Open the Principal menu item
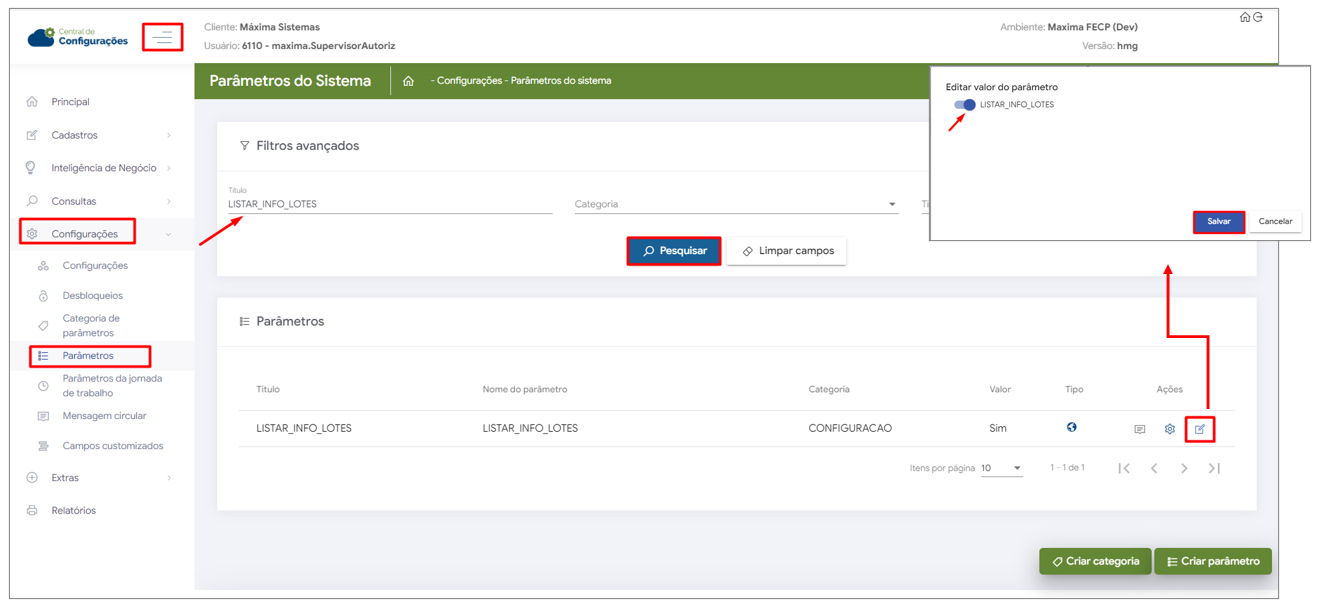Image resolution: width=1321 pixels, height=605 pixels. (x=71, y=102)
